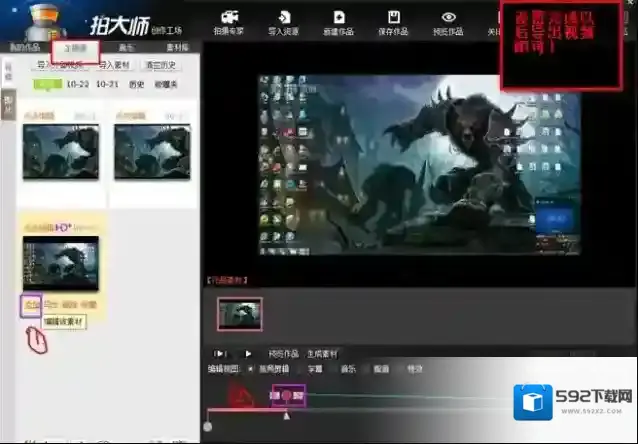Select the 镜头剪辑 radio button
The width and height of the screenshot is (638, 444).
coord(251,368)
